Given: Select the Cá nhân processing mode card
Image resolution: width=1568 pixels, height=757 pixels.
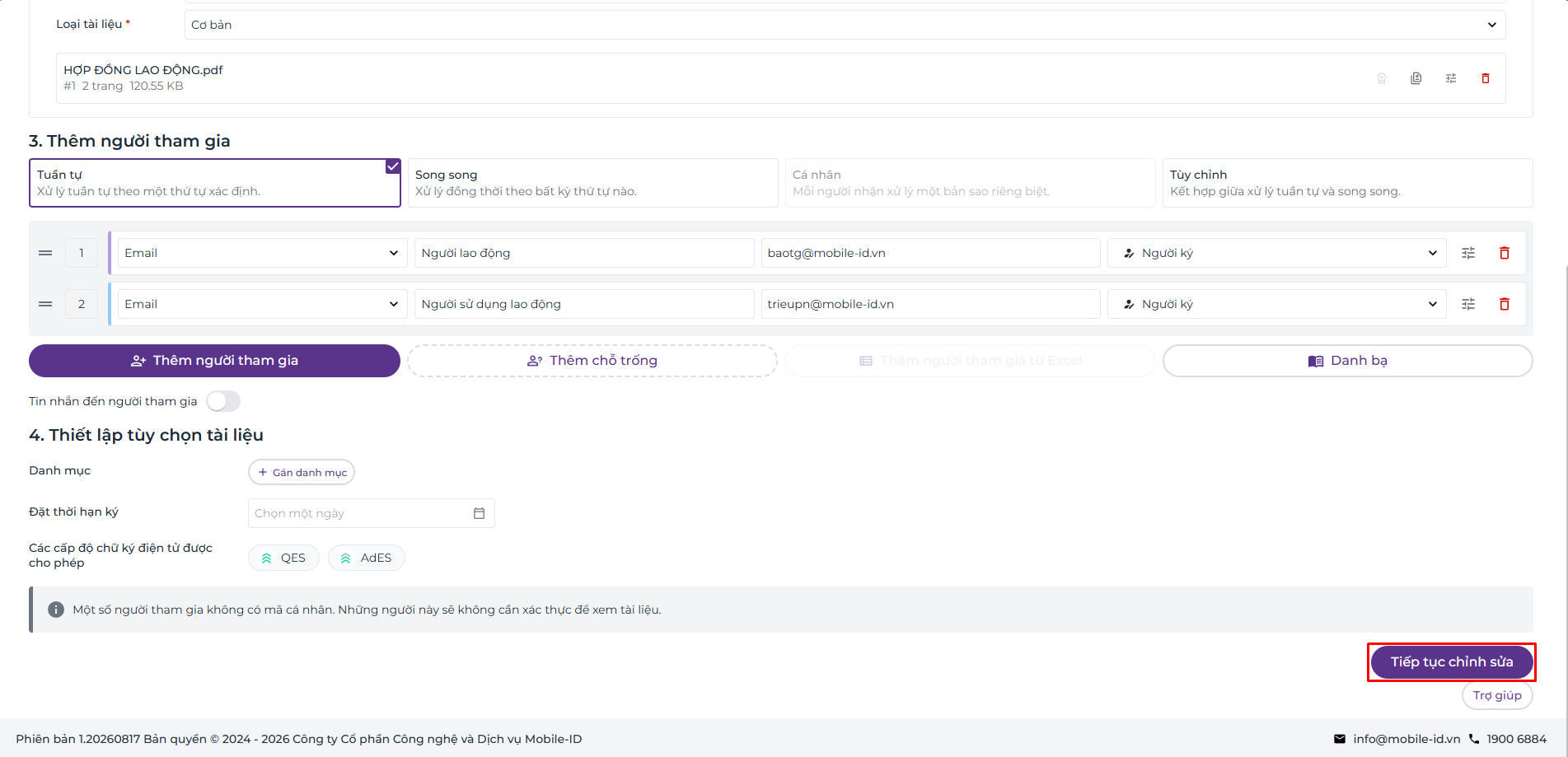Looking at the screenshot, I should point(970,183).
